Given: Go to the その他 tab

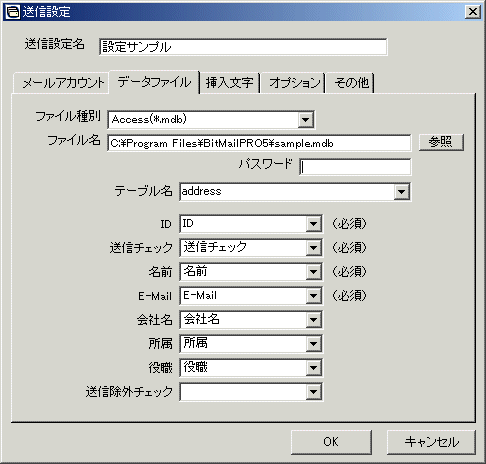Looking at the screenshot, I should 351,83.
